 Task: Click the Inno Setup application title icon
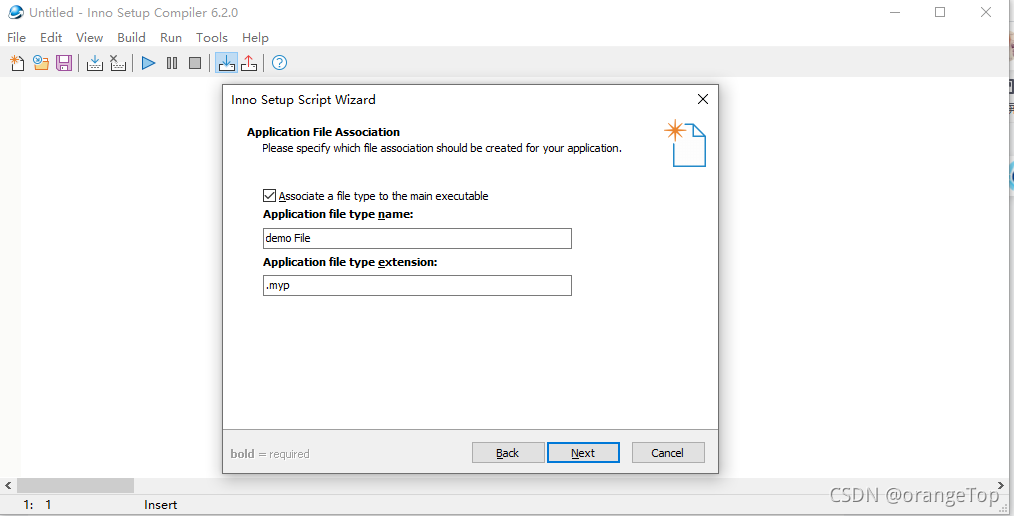tap(16, 12)
